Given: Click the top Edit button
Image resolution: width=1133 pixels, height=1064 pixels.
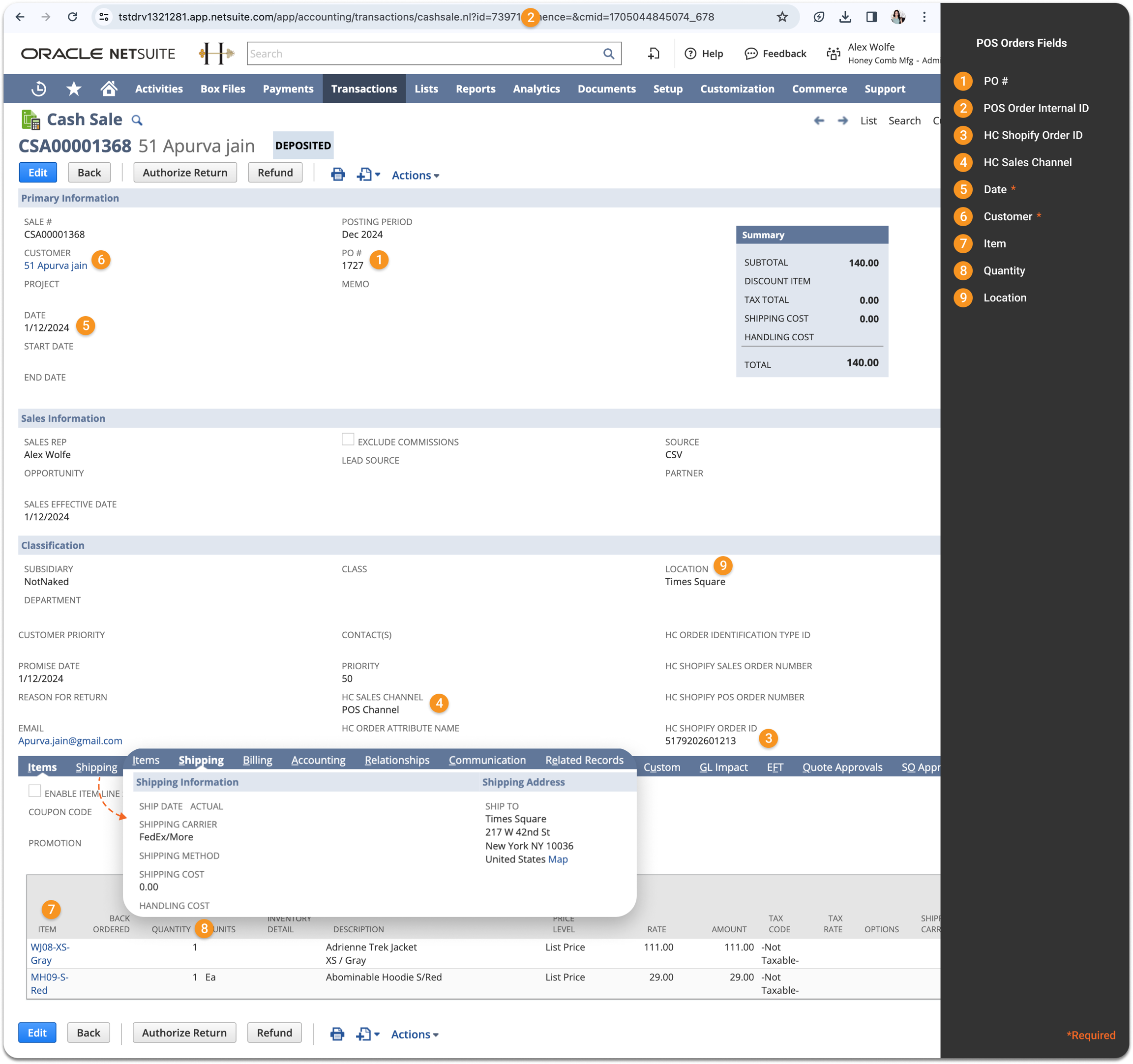Looking at the screenshot, I should pyautogui.click(x=37, y=173).
